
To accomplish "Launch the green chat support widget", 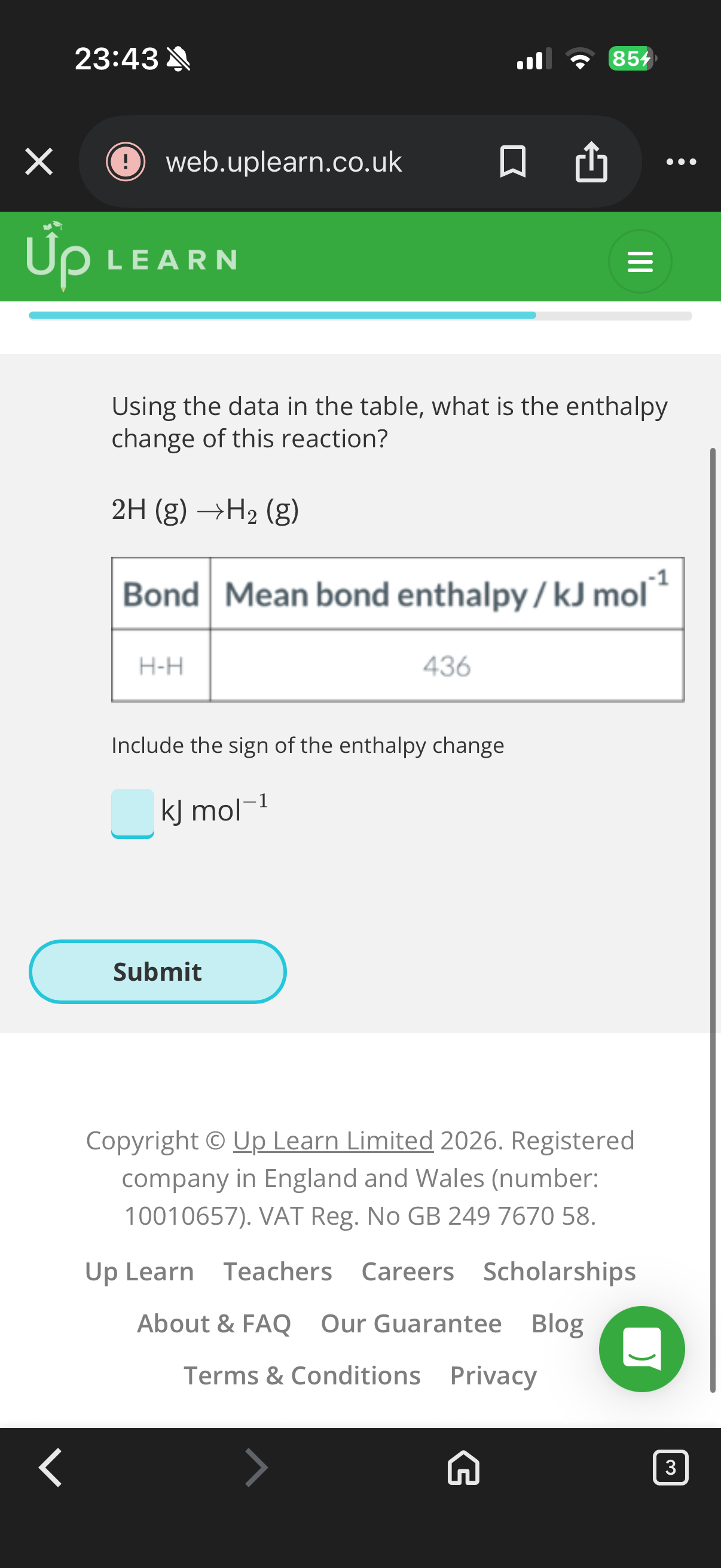I will (641, 1349).
